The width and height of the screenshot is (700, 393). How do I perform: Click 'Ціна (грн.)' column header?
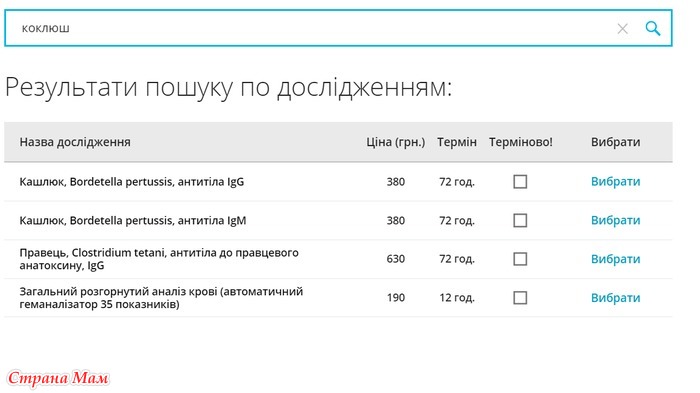coord(396,142)
